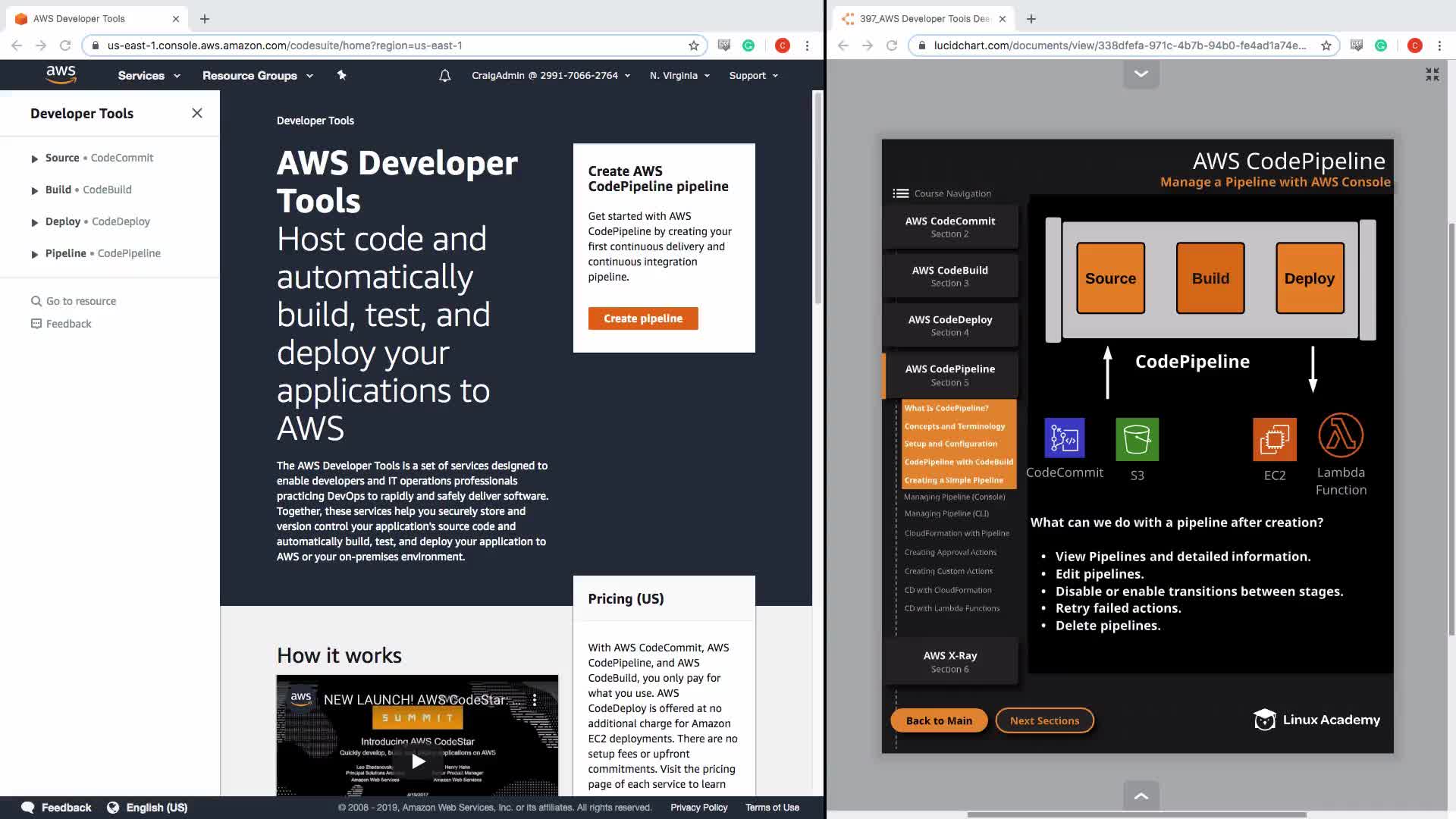Click the S3 bucket icon in the diagram
The height and width of the screenshot is (819, 1456).
click(1137, 439)
